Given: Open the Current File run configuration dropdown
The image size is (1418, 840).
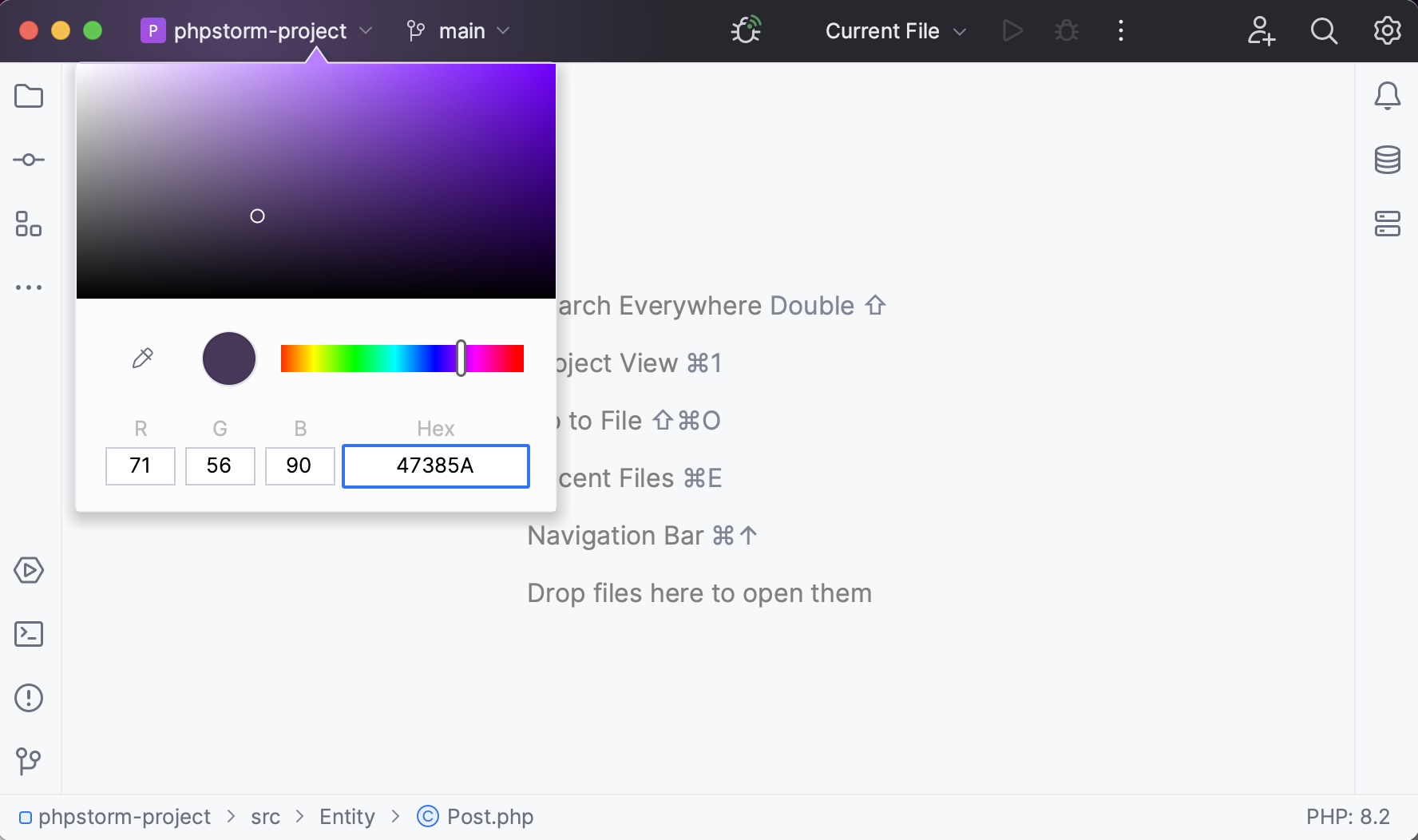Looking at the screenshot, I should 894,31.
